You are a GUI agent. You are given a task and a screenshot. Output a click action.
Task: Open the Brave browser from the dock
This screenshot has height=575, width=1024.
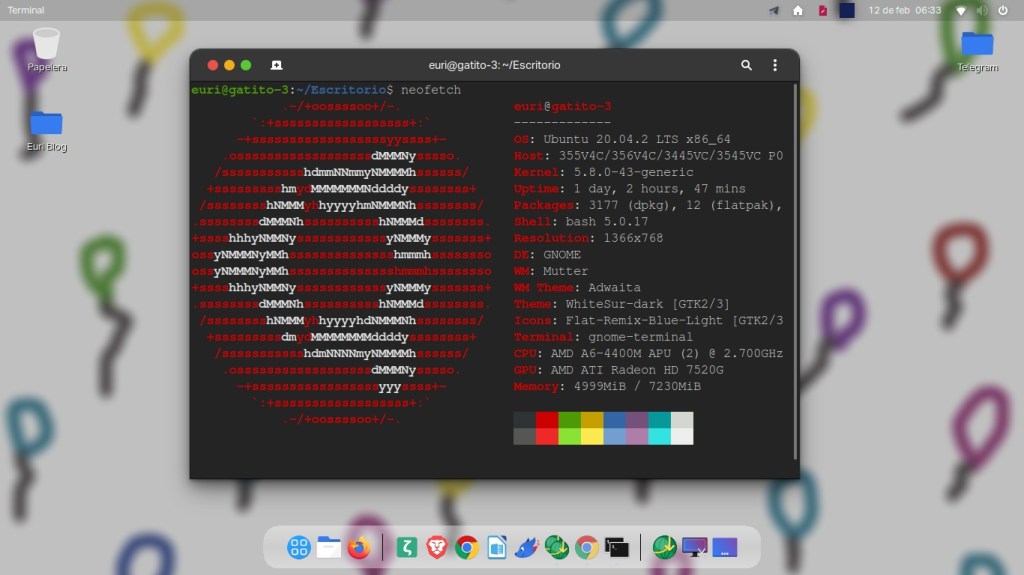click(x=437, y=547)
